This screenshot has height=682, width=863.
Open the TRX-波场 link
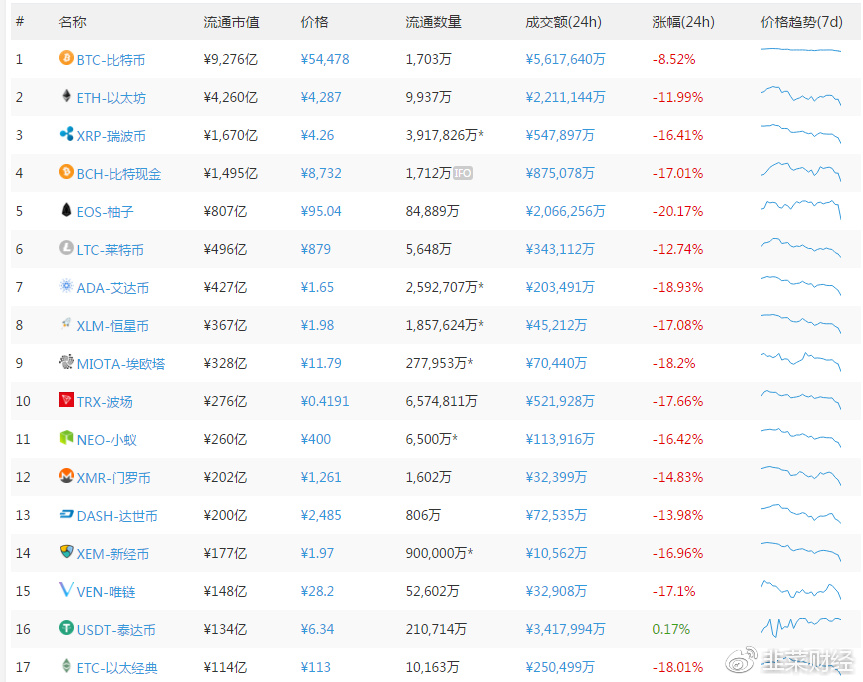(105, 402)
